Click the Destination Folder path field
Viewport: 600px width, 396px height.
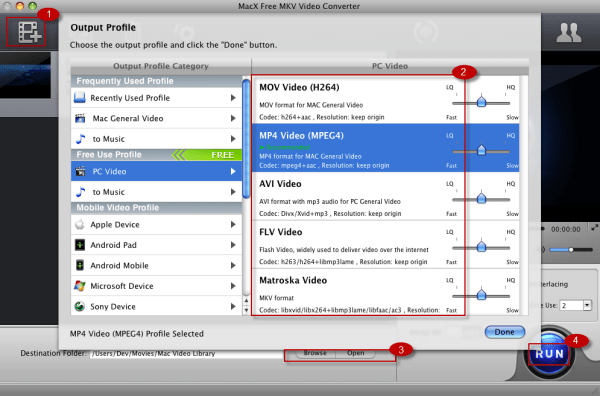186,353
